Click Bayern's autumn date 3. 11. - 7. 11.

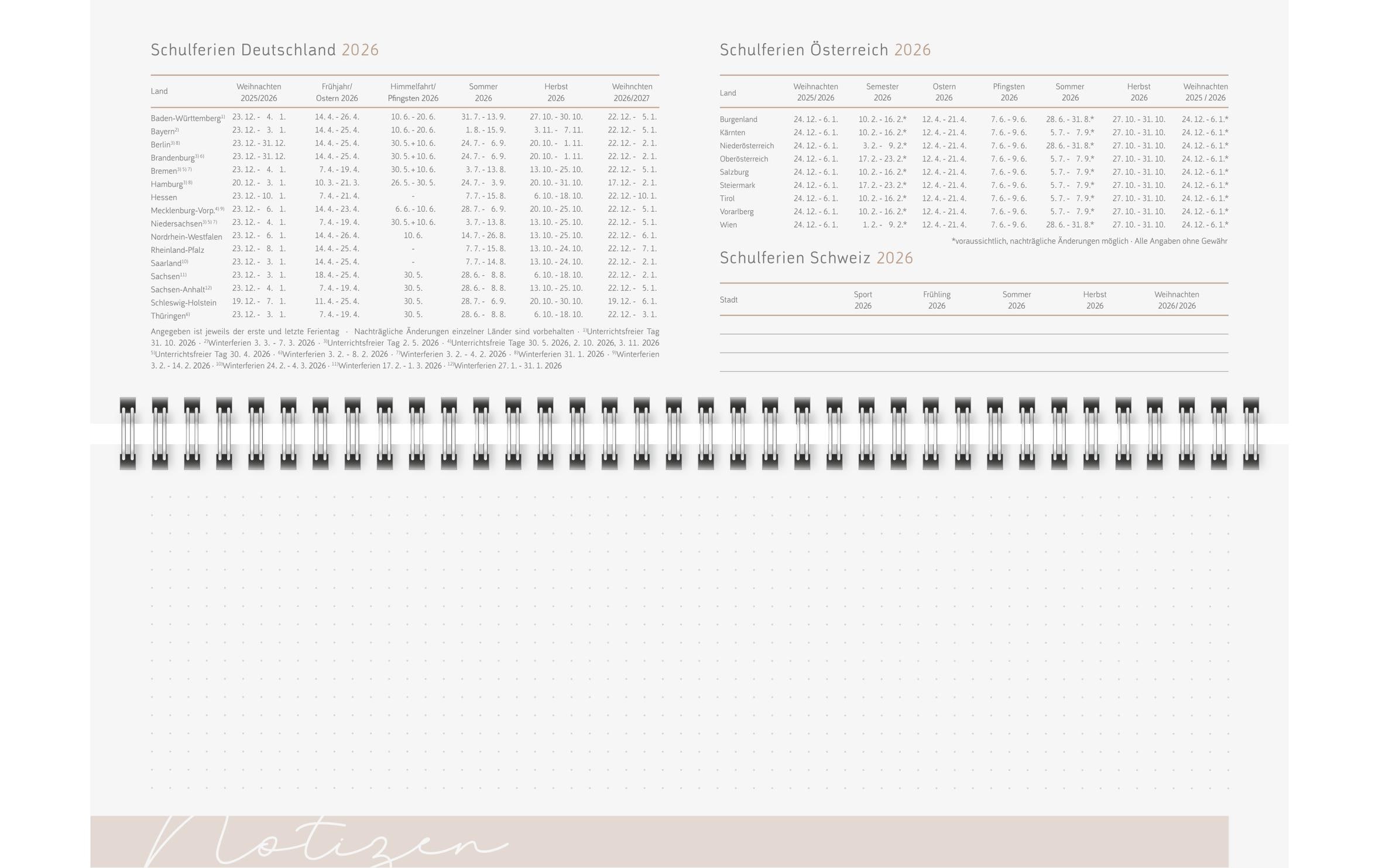tap(558, 130)
